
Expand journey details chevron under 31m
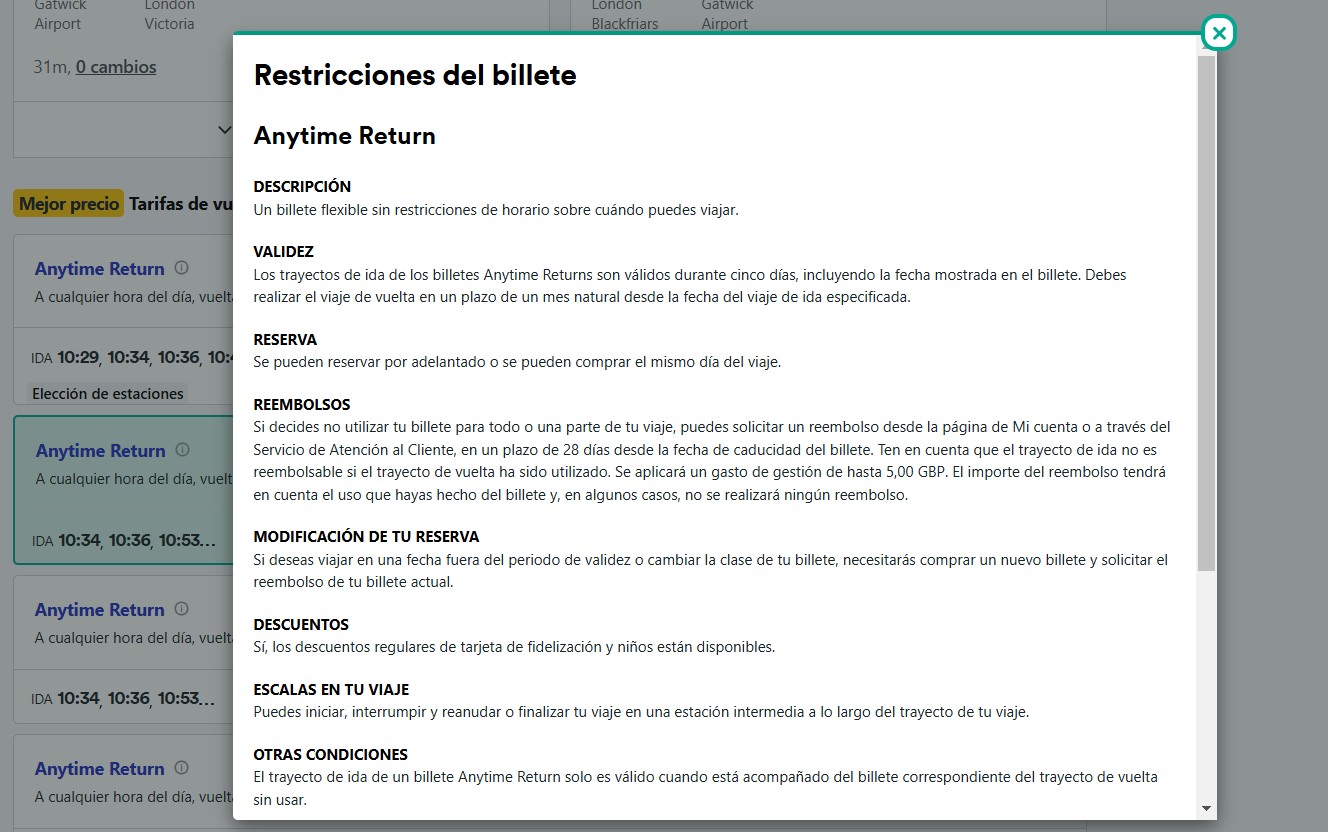pyautogui.click(x=223, y=129)
